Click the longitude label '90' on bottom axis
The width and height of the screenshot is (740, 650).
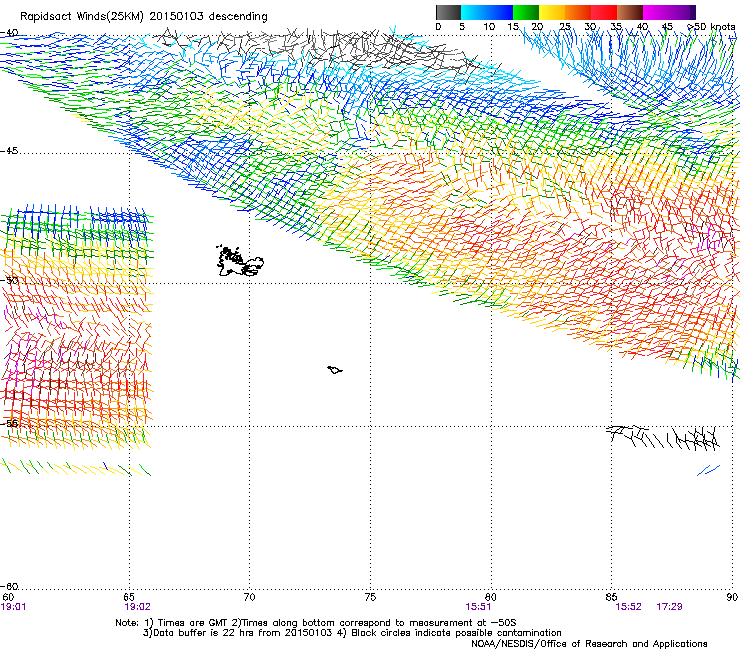coord(732,597)
